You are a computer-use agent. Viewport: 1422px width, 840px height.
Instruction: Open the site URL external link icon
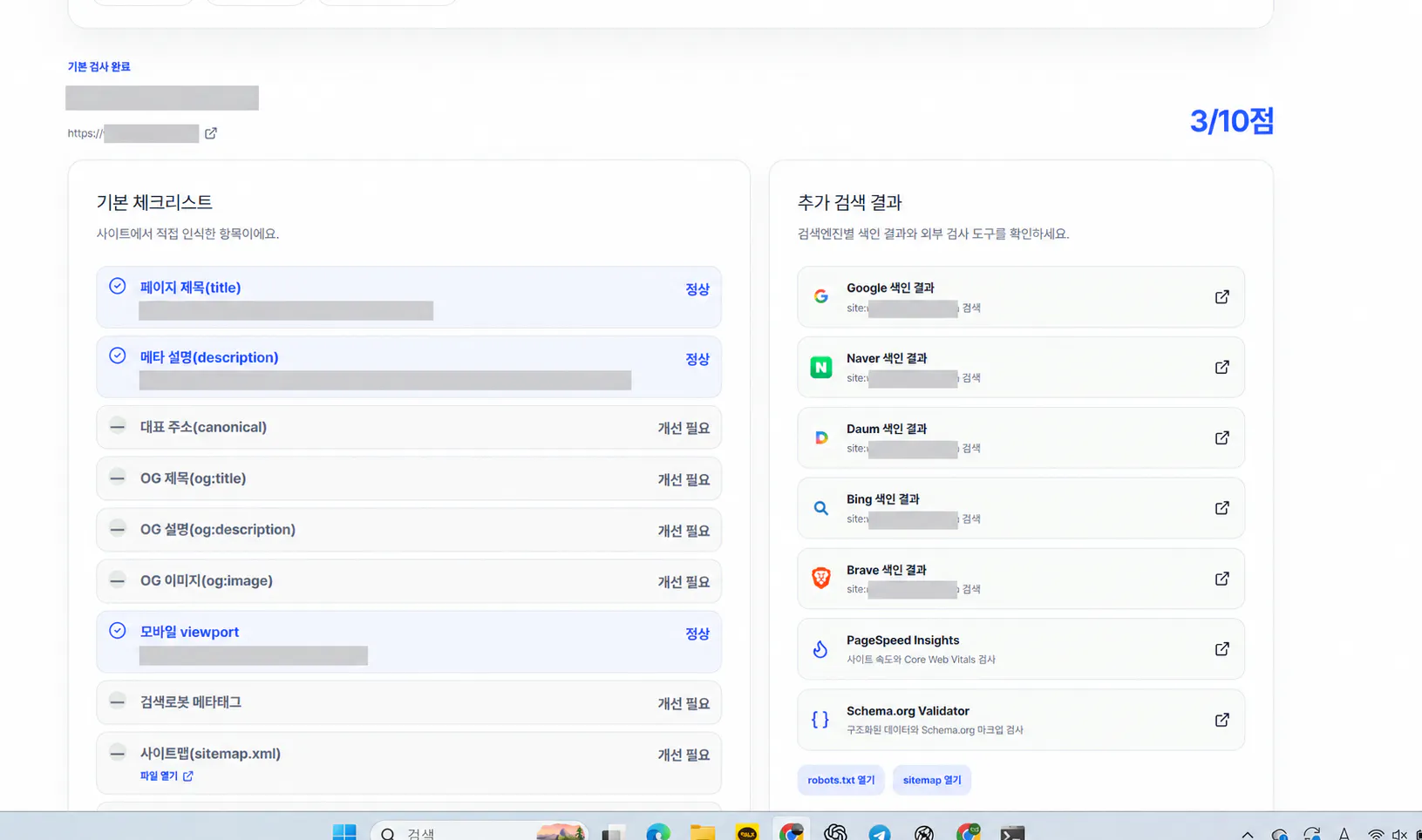pyautogui.click(x=211, y=133)
